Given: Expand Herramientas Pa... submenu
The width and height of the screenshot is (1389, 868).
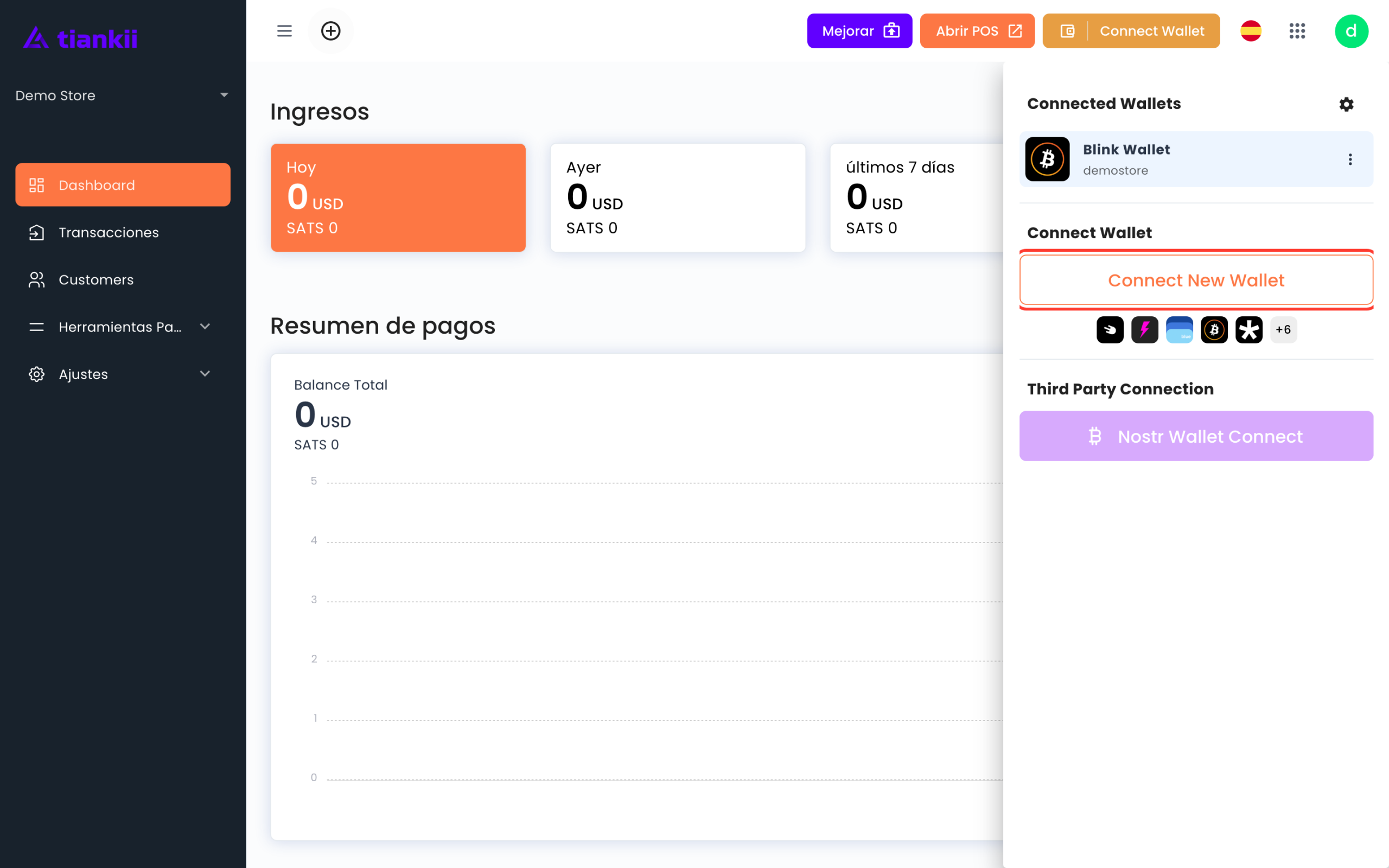Looking at the screenshot, I should point(122,327).
